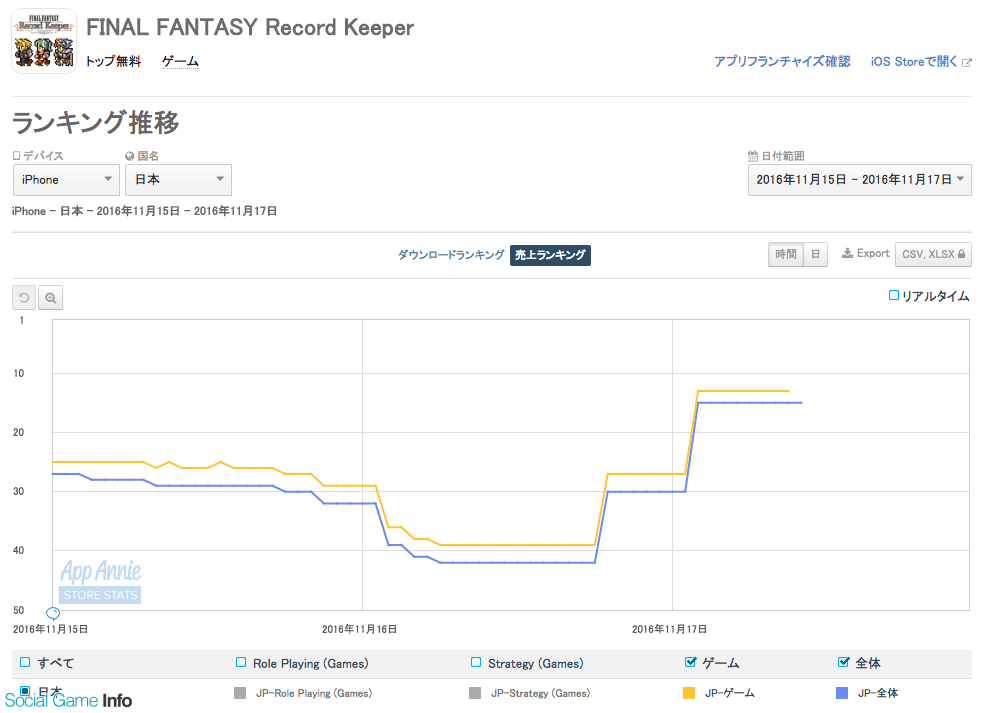Open the 日本 country dropdown

178,180
